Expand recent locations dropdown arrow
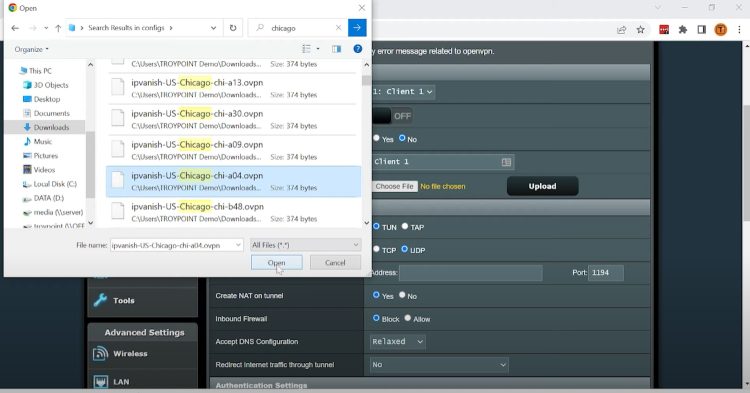 [46, 28]
